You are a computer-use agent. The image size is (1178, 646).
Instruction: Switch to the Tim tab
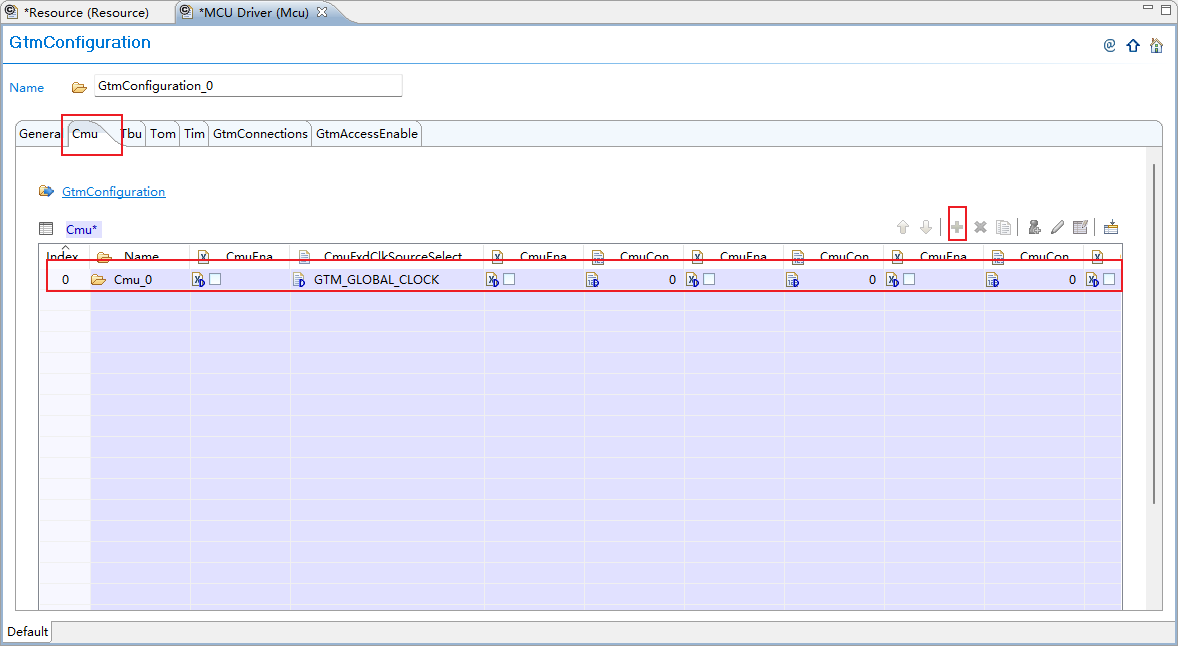[194, 134]
